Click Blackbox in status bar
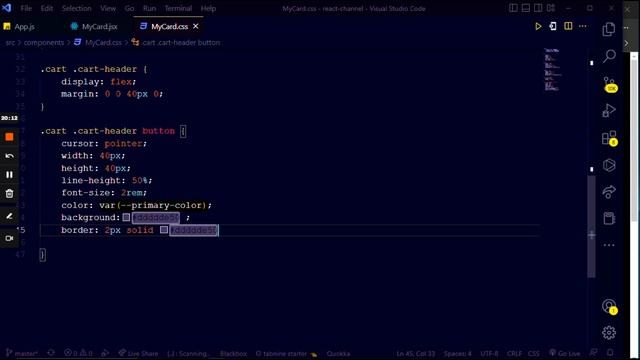640x360 pixels. click(233, 353)
